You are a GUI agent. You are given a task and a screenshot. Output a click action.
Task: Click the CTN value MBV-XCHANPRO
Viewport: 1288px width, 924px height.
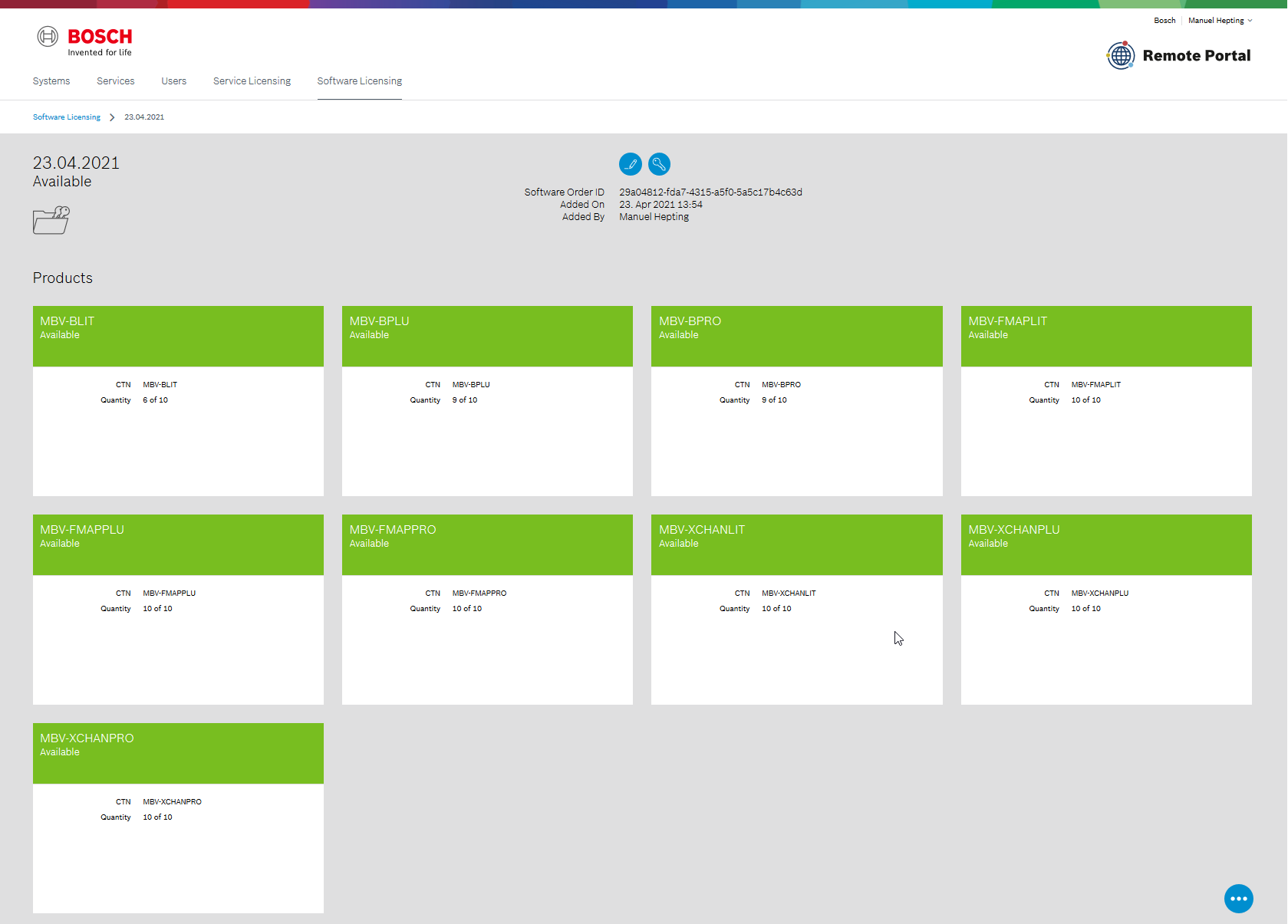tap(173, 802)
